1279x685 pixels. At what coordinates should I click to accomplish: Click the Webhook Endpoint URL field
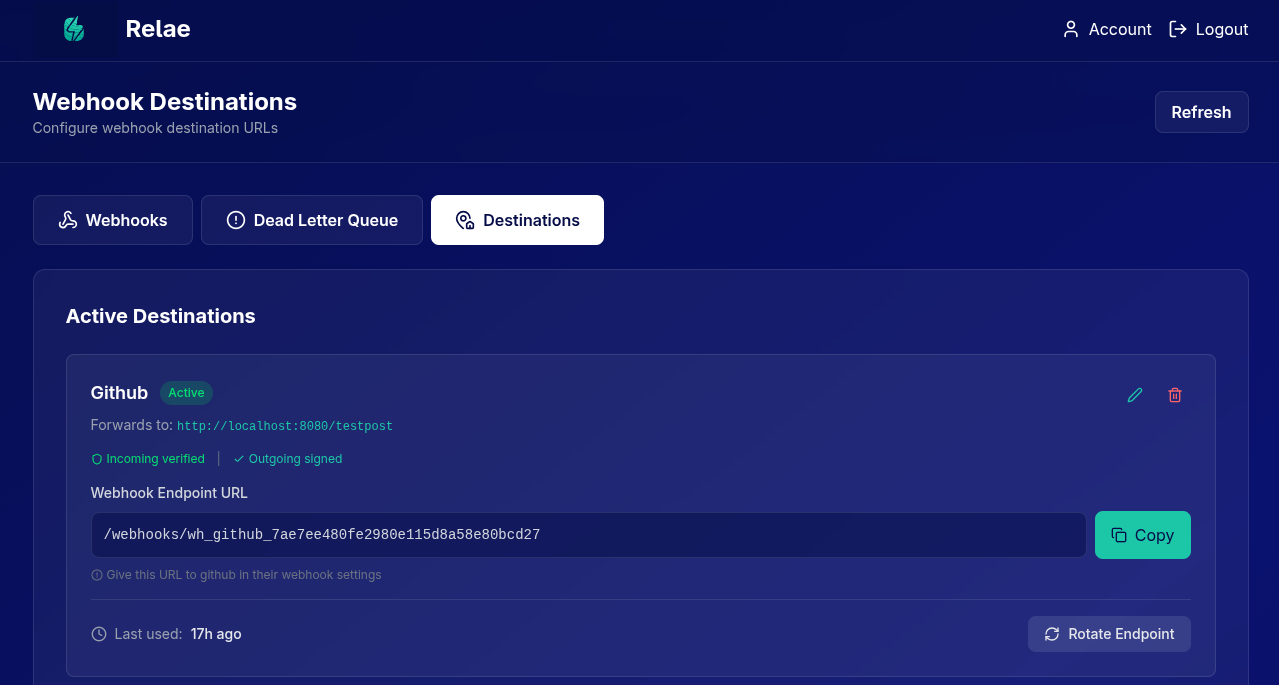(x=588, y=535)
